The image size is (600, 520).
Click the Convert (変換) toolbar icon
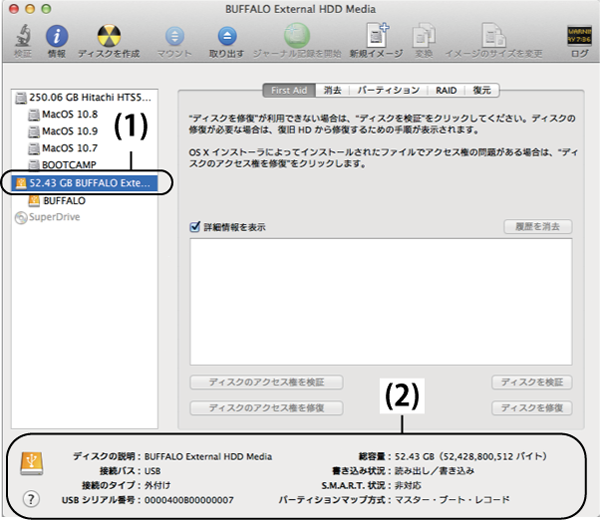[x=424, y=36]
